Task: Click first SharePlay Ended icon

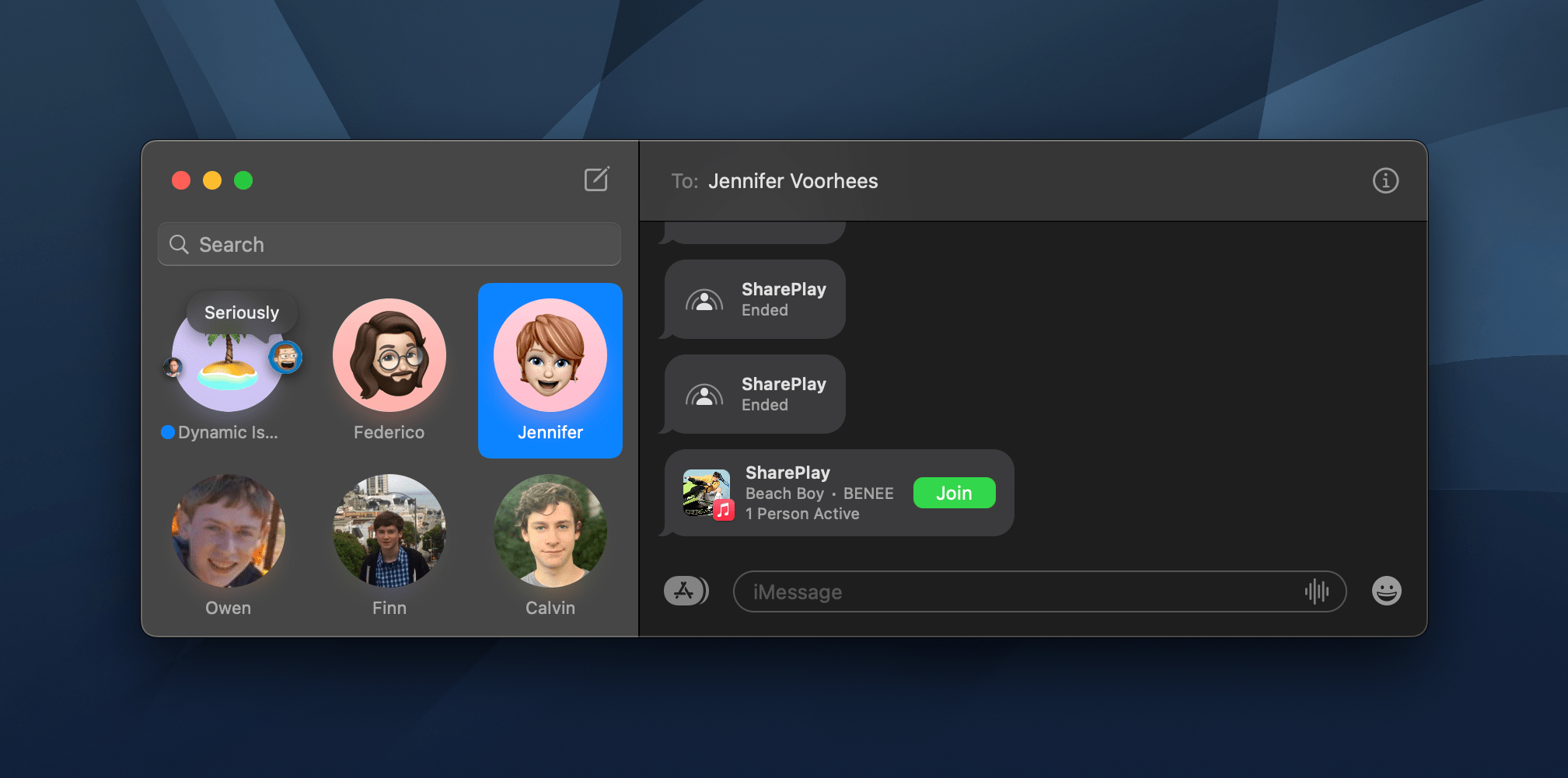Action: (704, 300)
